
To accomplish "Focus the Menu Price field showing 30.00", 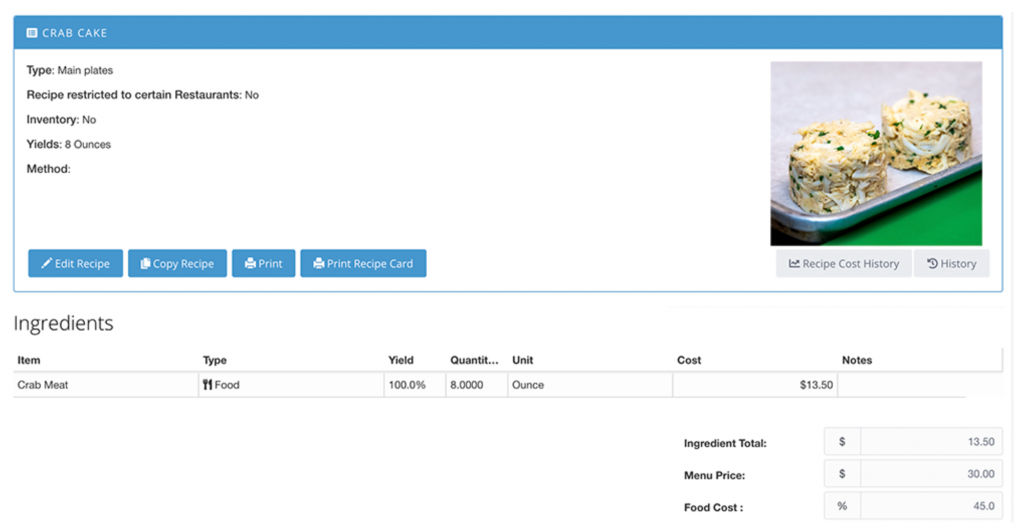I will (x=930, y=474).
